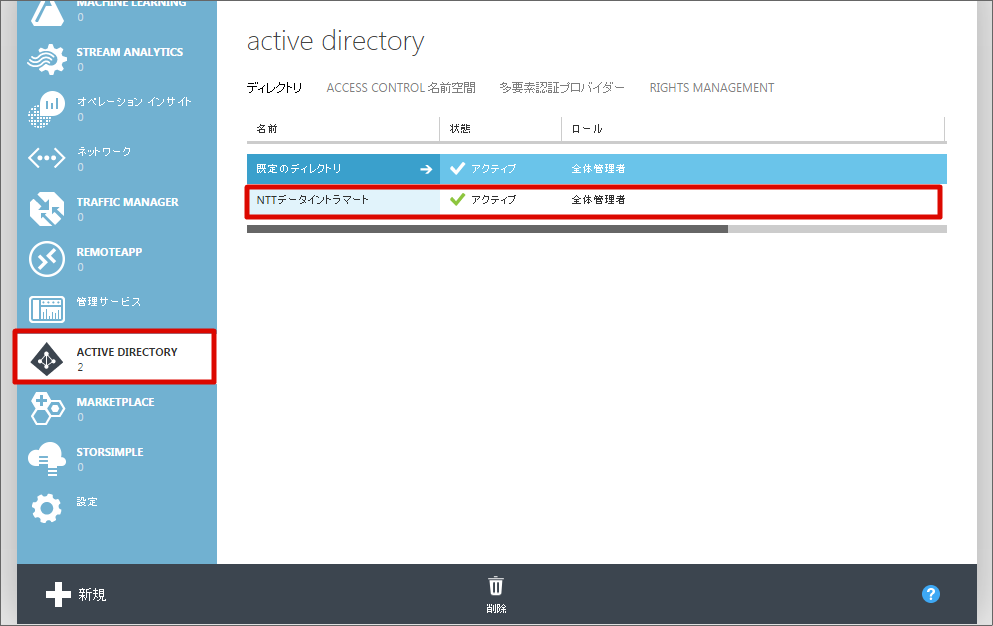Click the 管理サービス sidebar label
The width and height of the screenshot is (993, 626).
[x=109, y=302]
